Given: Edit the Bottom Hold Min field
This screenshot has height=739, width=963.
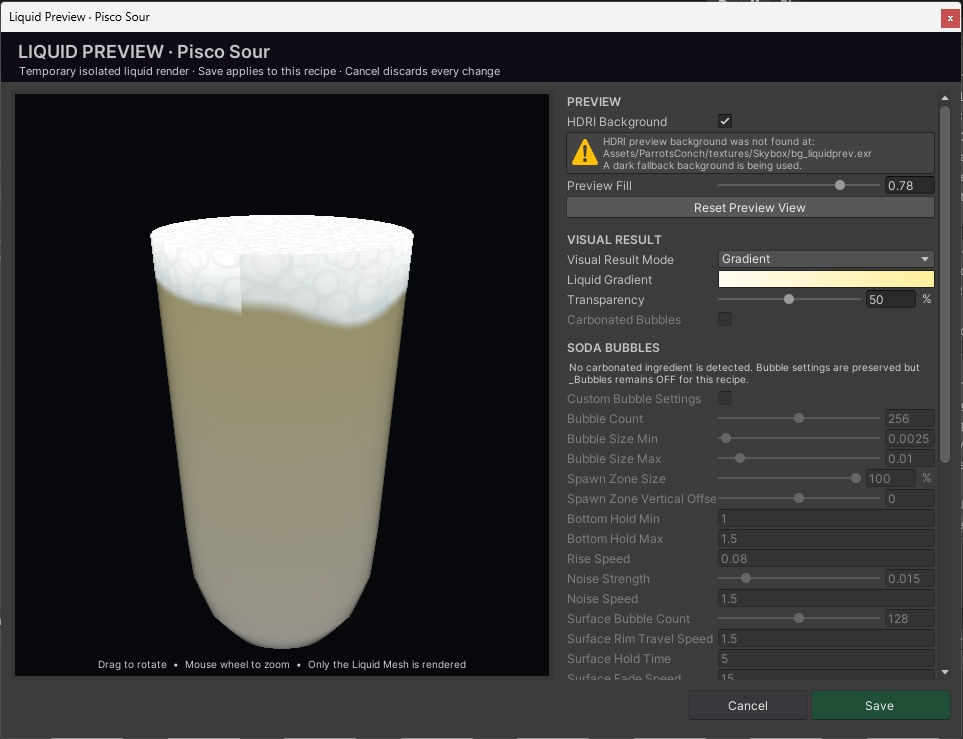Looking at the screenshot, I should [x=826, y=518].
